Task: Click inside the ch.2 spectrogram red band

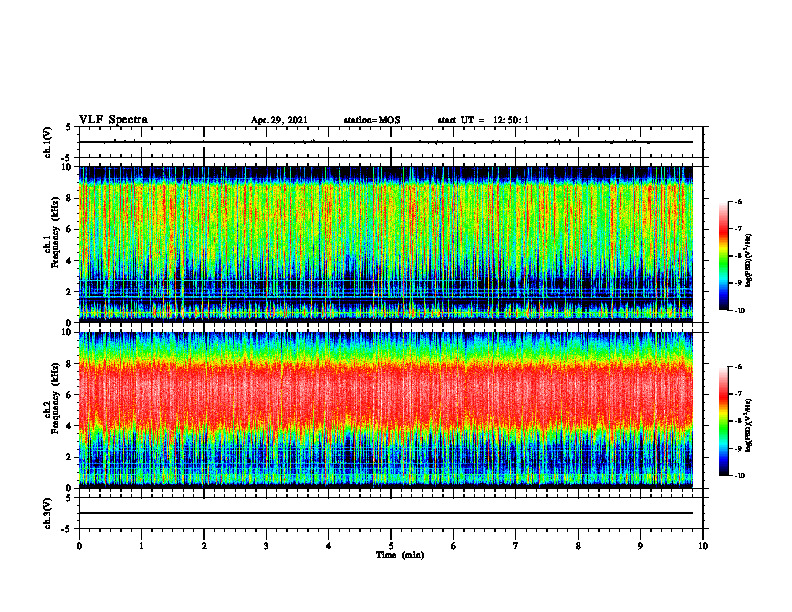Action: tap(386, 396)
